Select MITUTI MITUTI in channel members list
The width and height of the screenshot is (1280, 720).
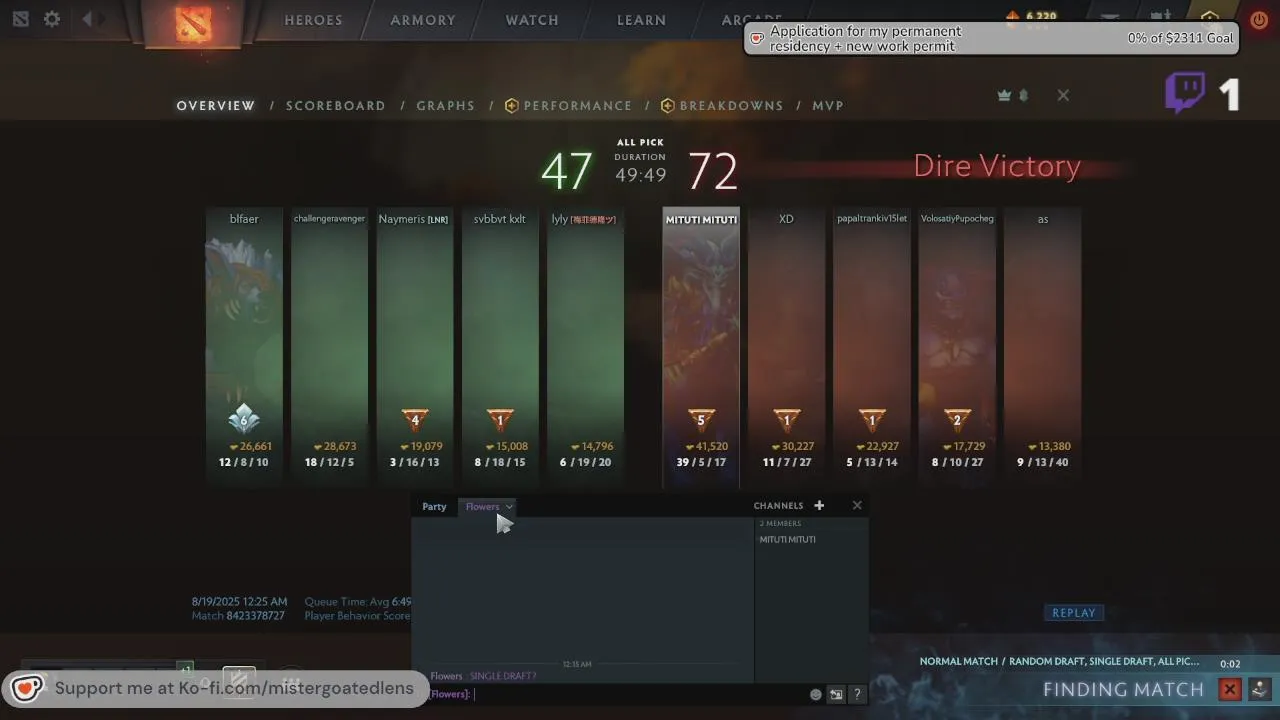[788, 540]
